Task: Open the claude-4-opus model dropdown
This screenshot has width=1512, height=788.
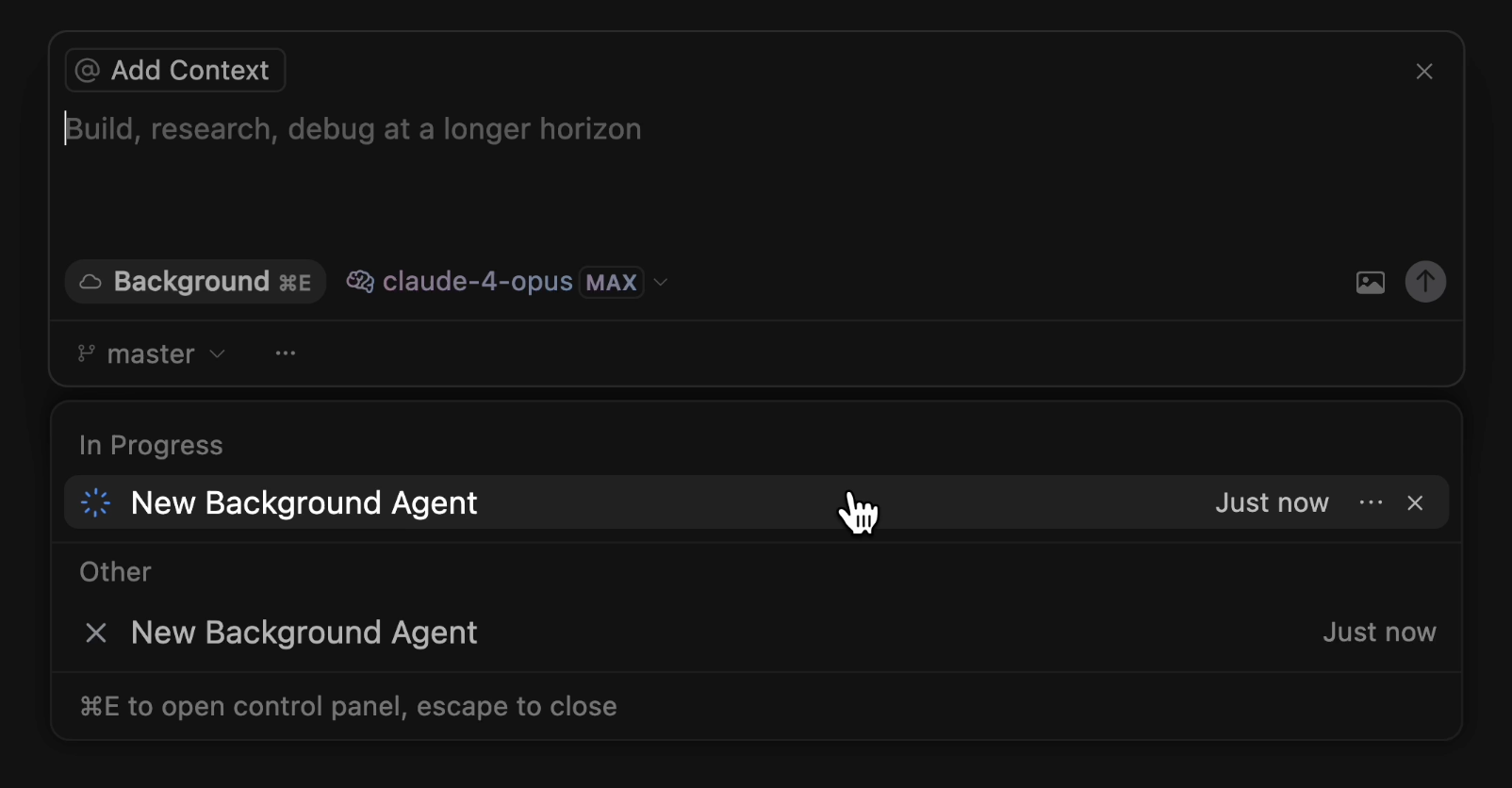Action: [x=478, y=282]
